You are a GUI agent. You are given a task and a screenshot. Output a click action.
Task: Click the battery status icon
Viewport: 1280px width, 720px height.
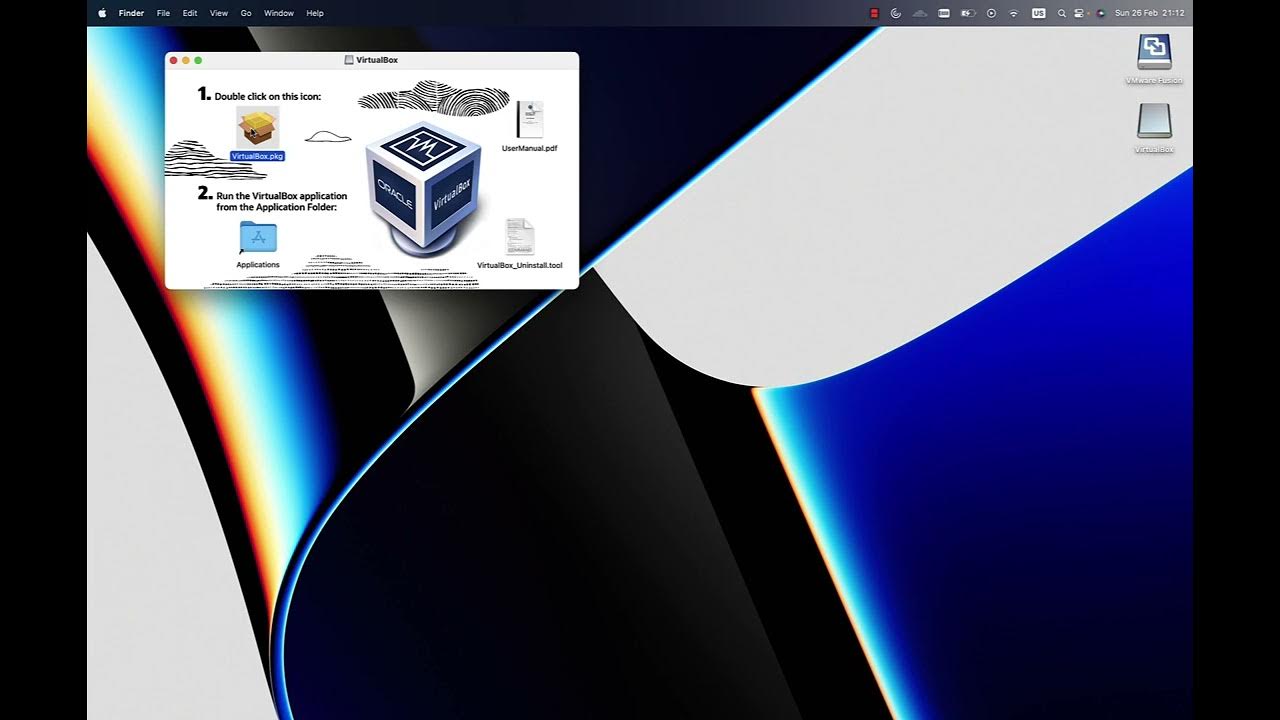(968, 13)
